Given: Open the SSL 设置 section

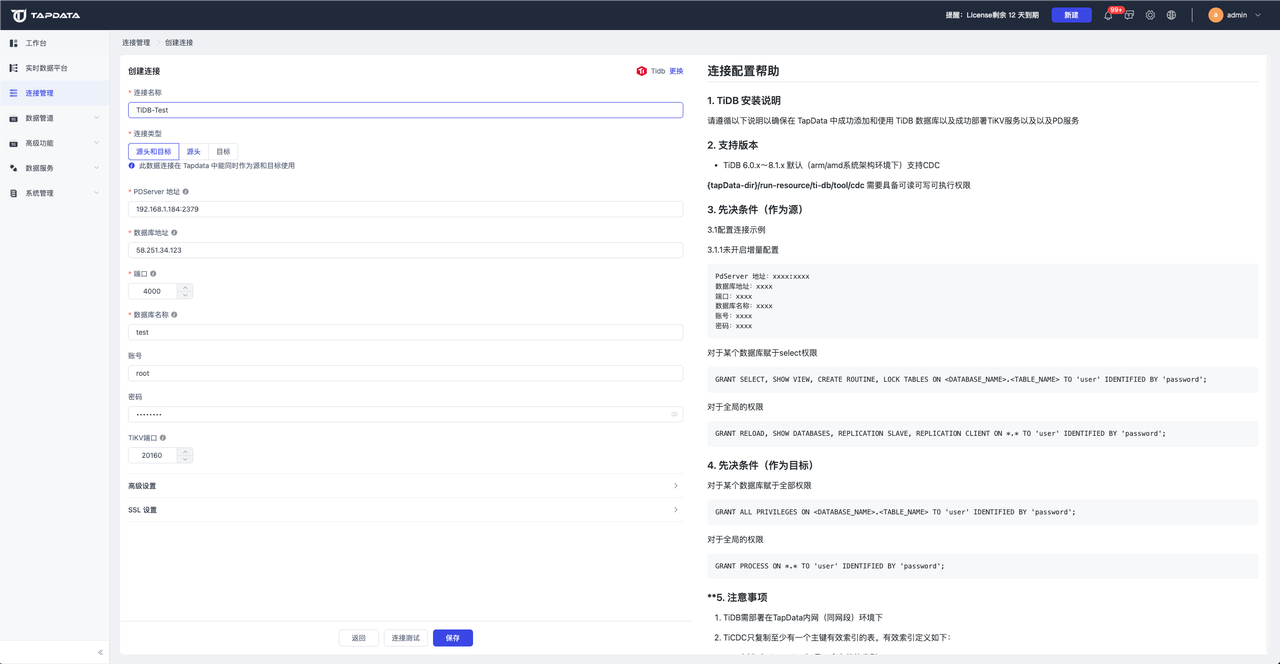Looking at the screenshot, I should tap(404, 510).
